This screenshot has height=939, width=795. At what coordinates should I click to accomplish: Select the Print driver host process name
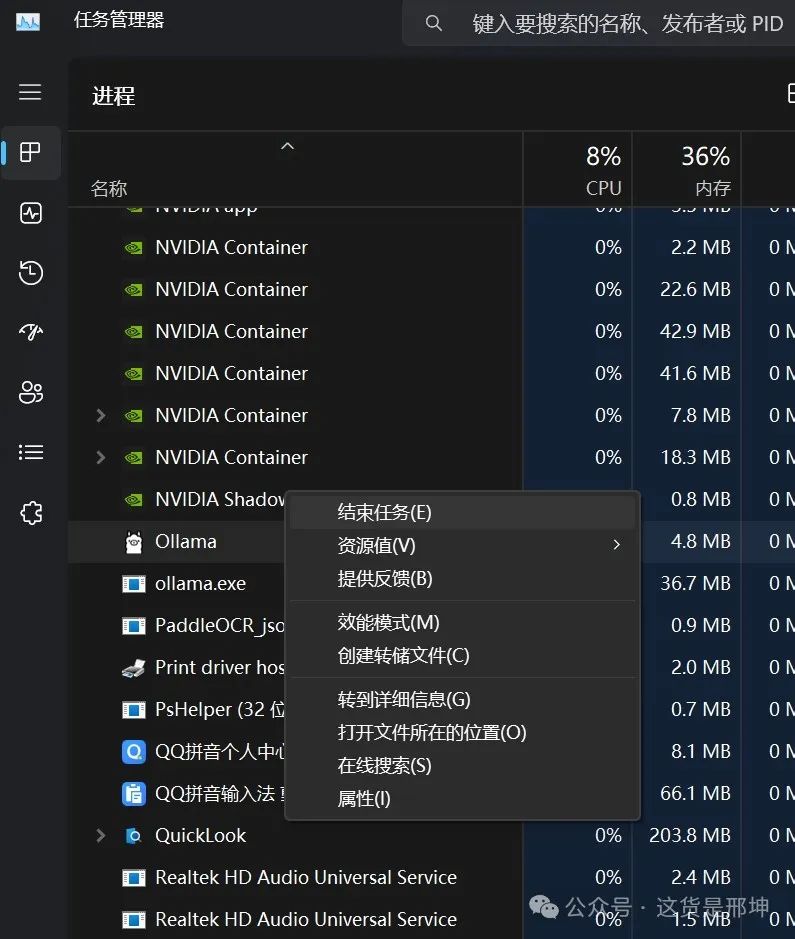(220, 667)
